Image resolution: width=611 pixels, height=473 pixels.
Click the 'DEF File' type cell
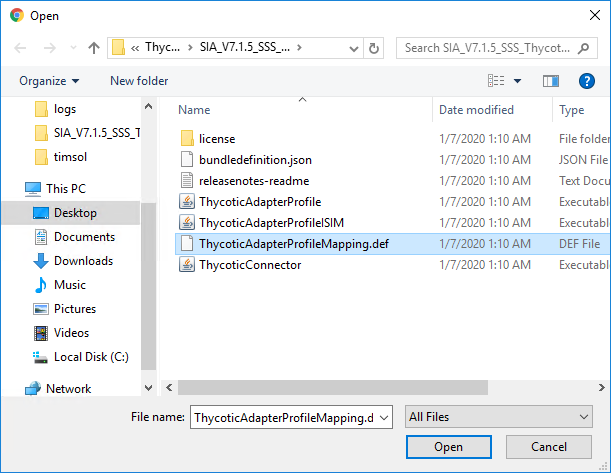pos(579,244)
